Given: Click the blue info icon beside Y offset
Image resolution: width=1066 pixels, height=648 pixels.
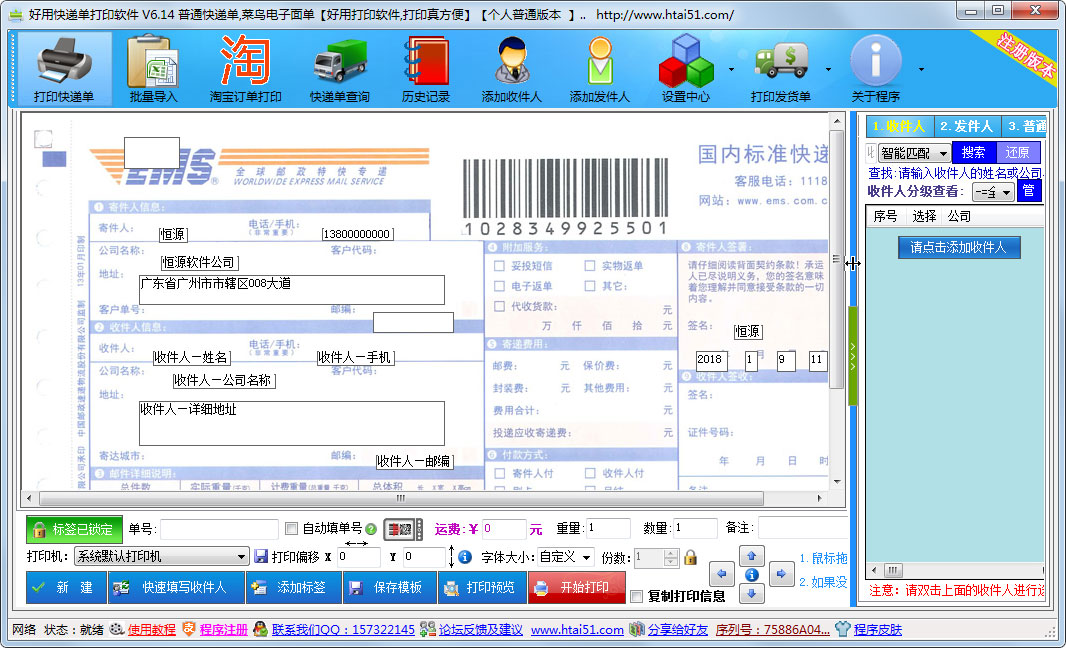Looking at the screenshot, I should coord(465,557).
